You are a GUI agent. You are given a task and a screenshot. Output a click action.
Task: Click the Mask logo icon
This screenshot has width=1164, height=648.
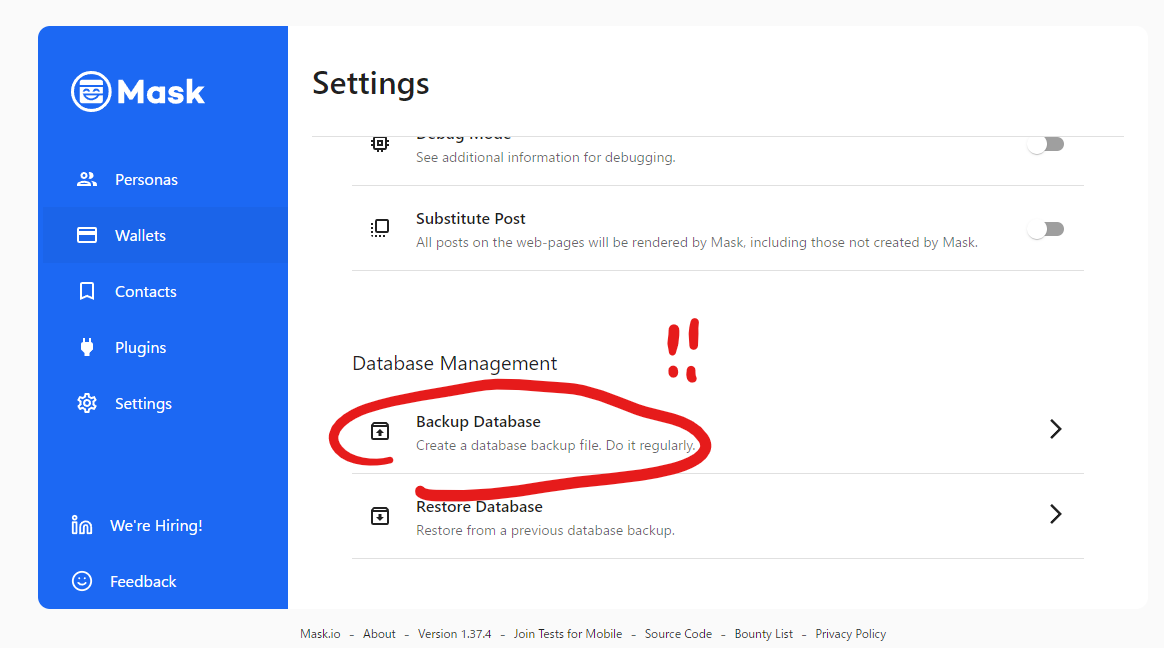tap(91, 91)
